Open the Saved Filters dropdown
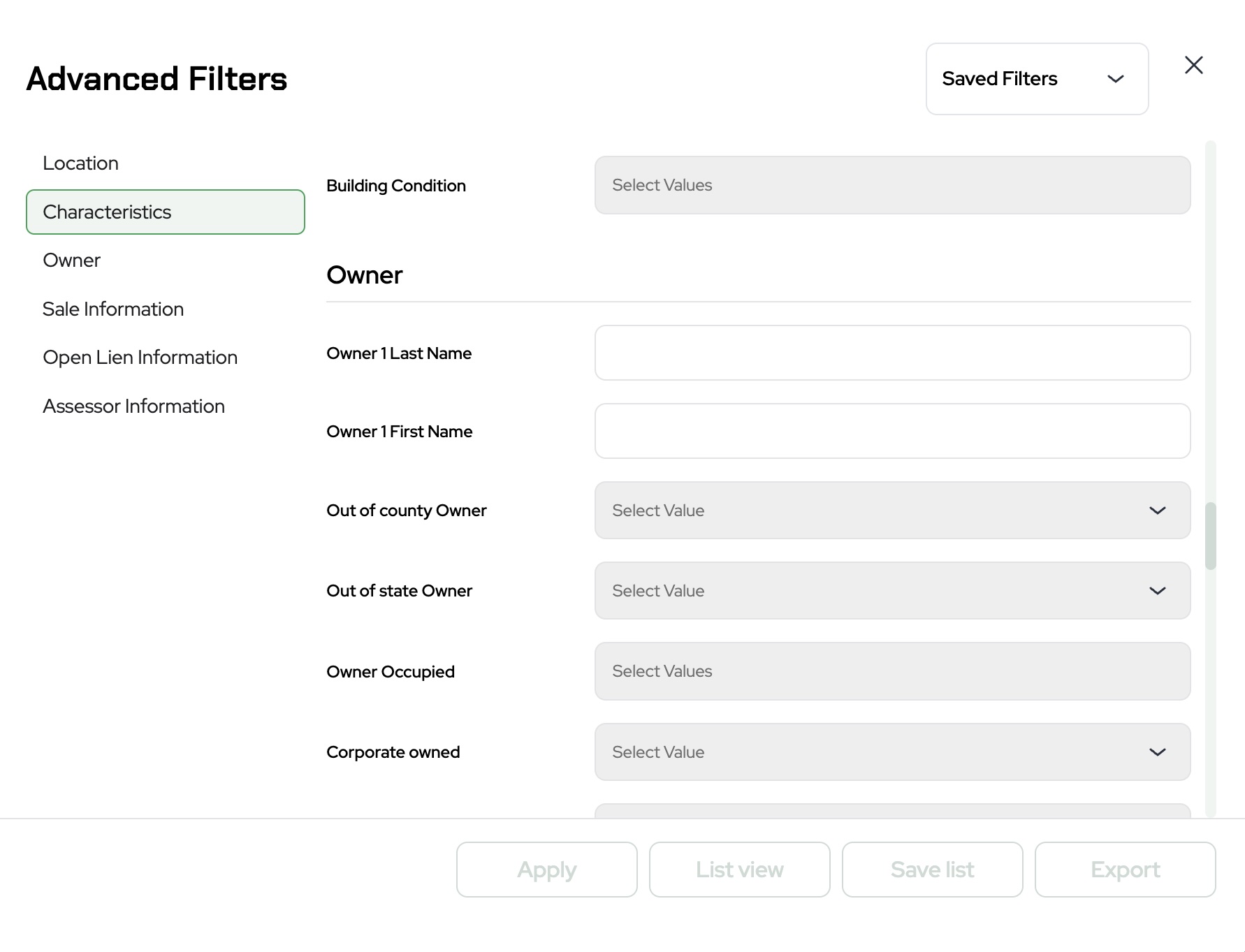Image resolution: width=1245 pixels, height=952 pixels. [1037, 79]
